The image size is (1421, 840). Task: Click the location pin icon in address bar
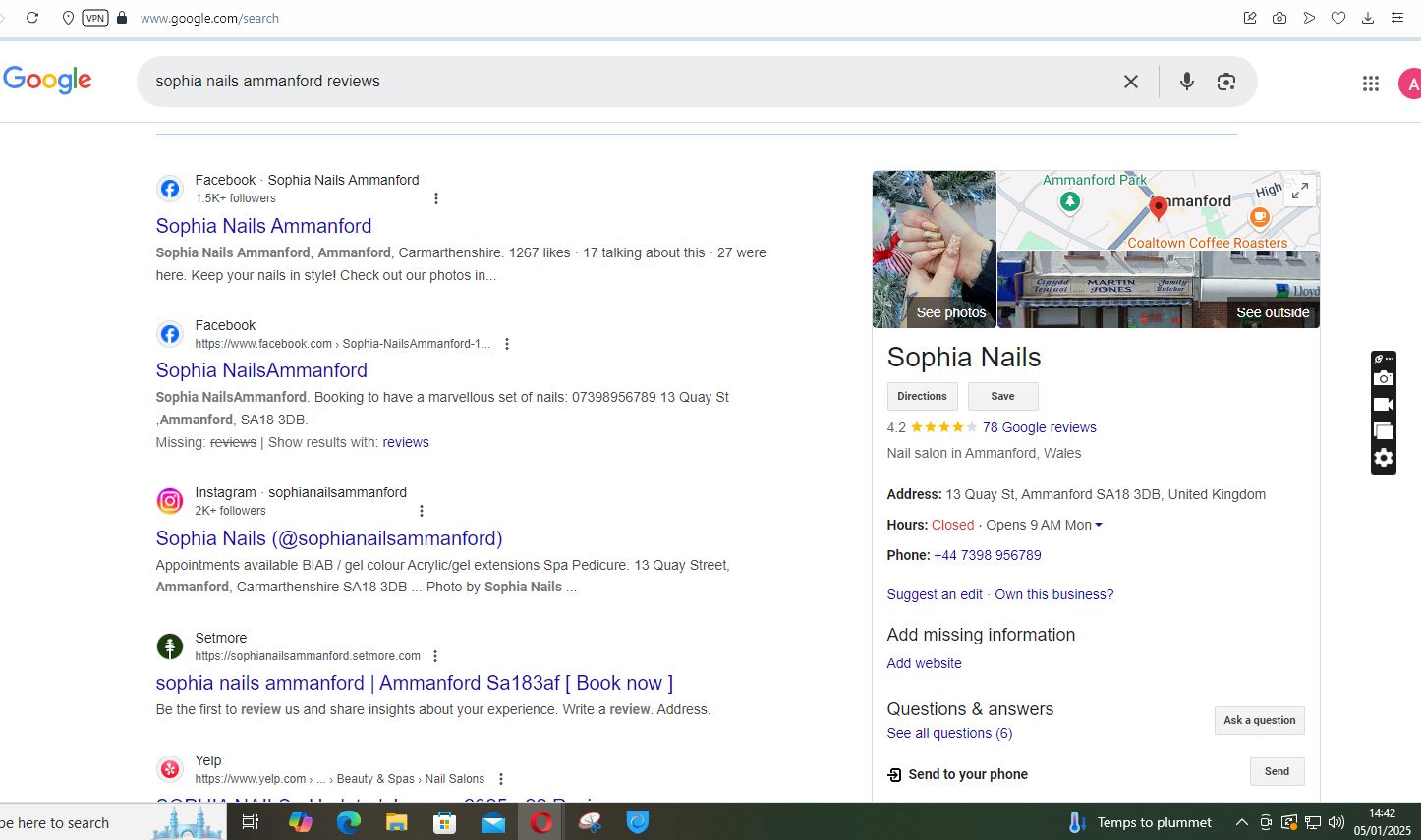pyautogui.click(x=68, y=18)
